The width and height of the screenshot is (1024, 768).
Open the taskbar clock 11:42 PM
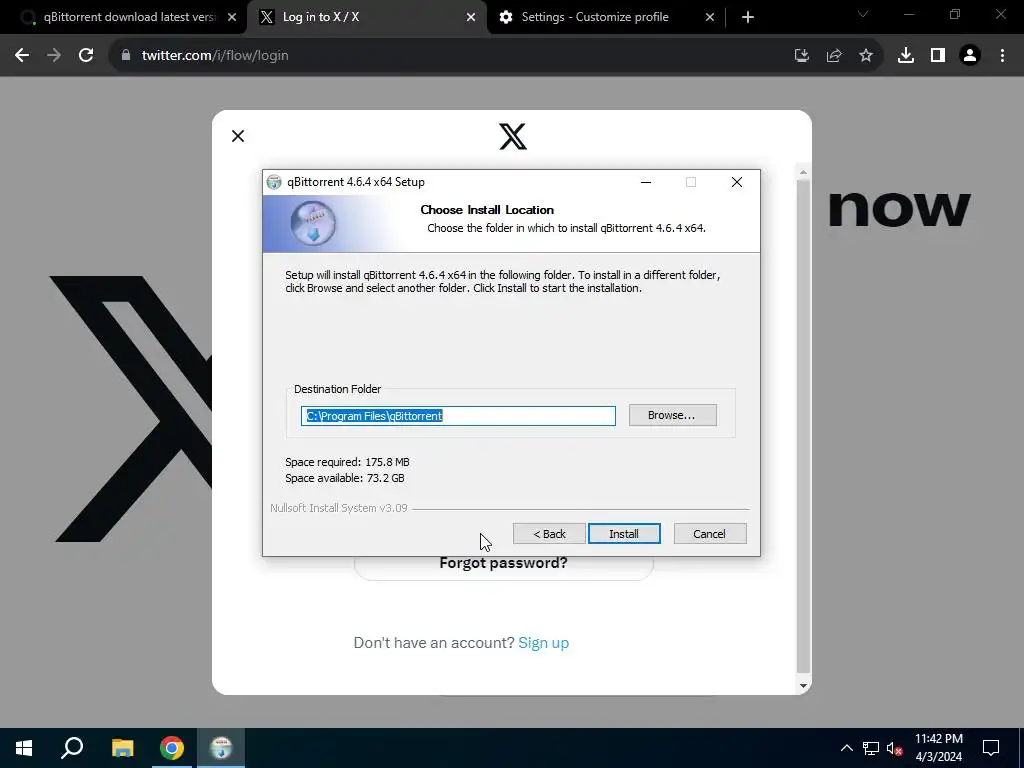point(938,748)
